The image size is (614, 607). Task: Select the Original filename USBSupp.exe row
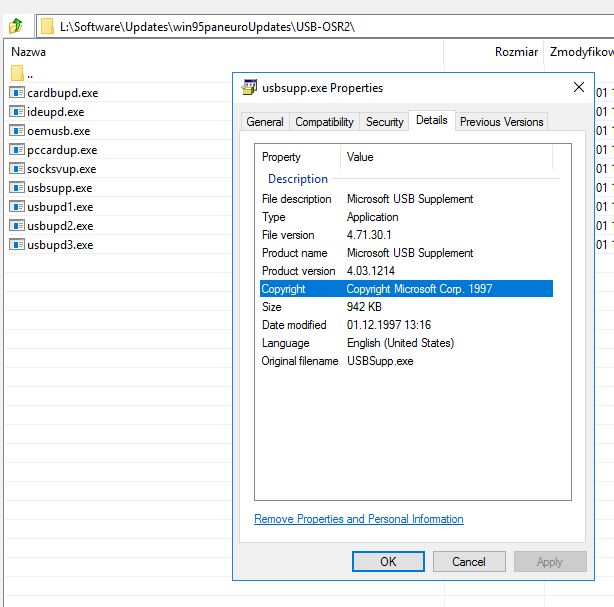pos(406,361)
